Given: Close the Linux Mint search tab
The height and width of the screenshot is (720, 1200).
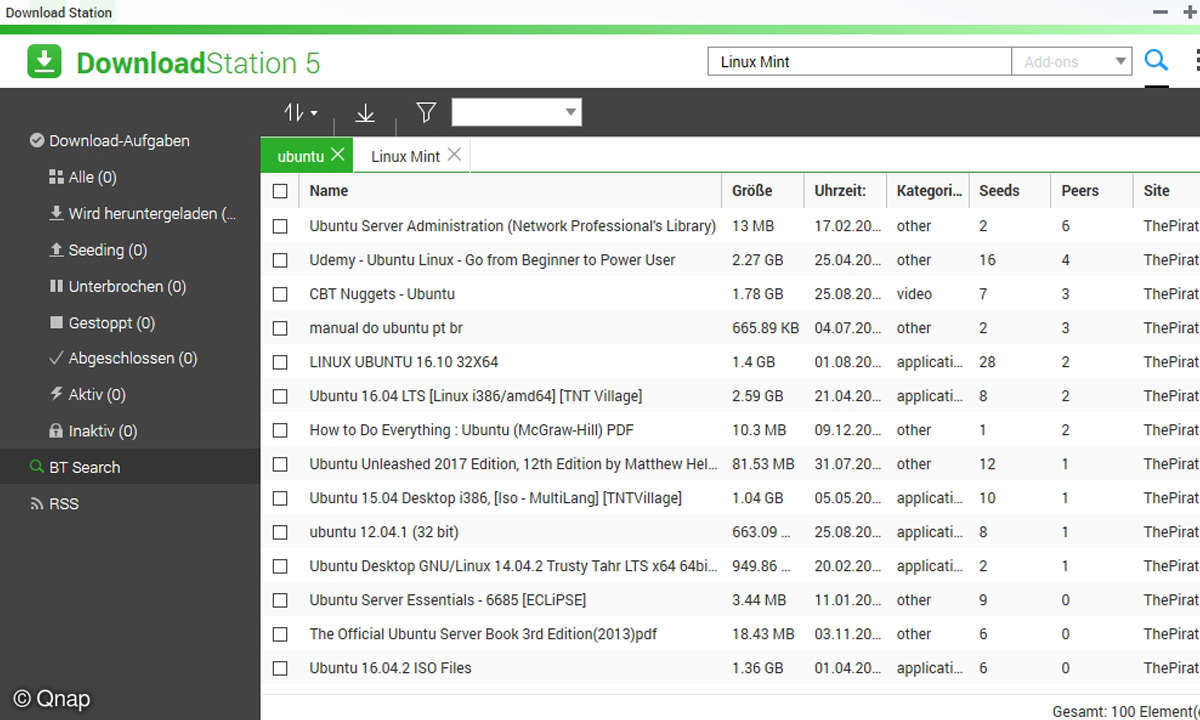Looking at the screenshot, I should click(x=454, y=155).
